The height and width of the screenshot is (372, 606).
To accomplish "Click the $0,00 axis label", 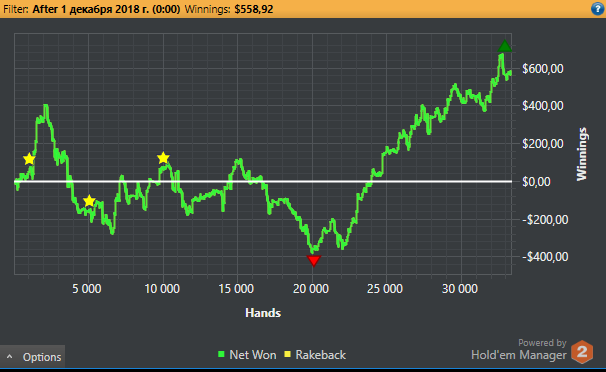I will click(535, 182).
